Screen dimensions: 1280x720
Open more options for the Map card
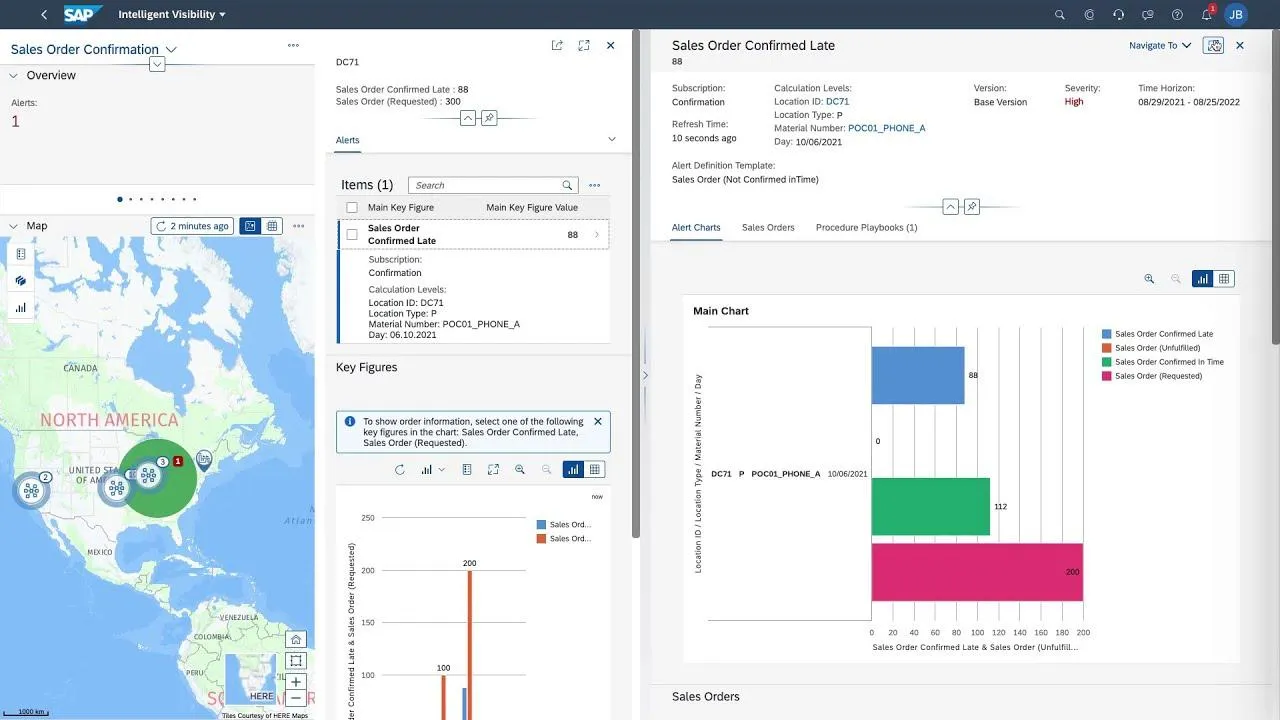[x=298, y=226]
